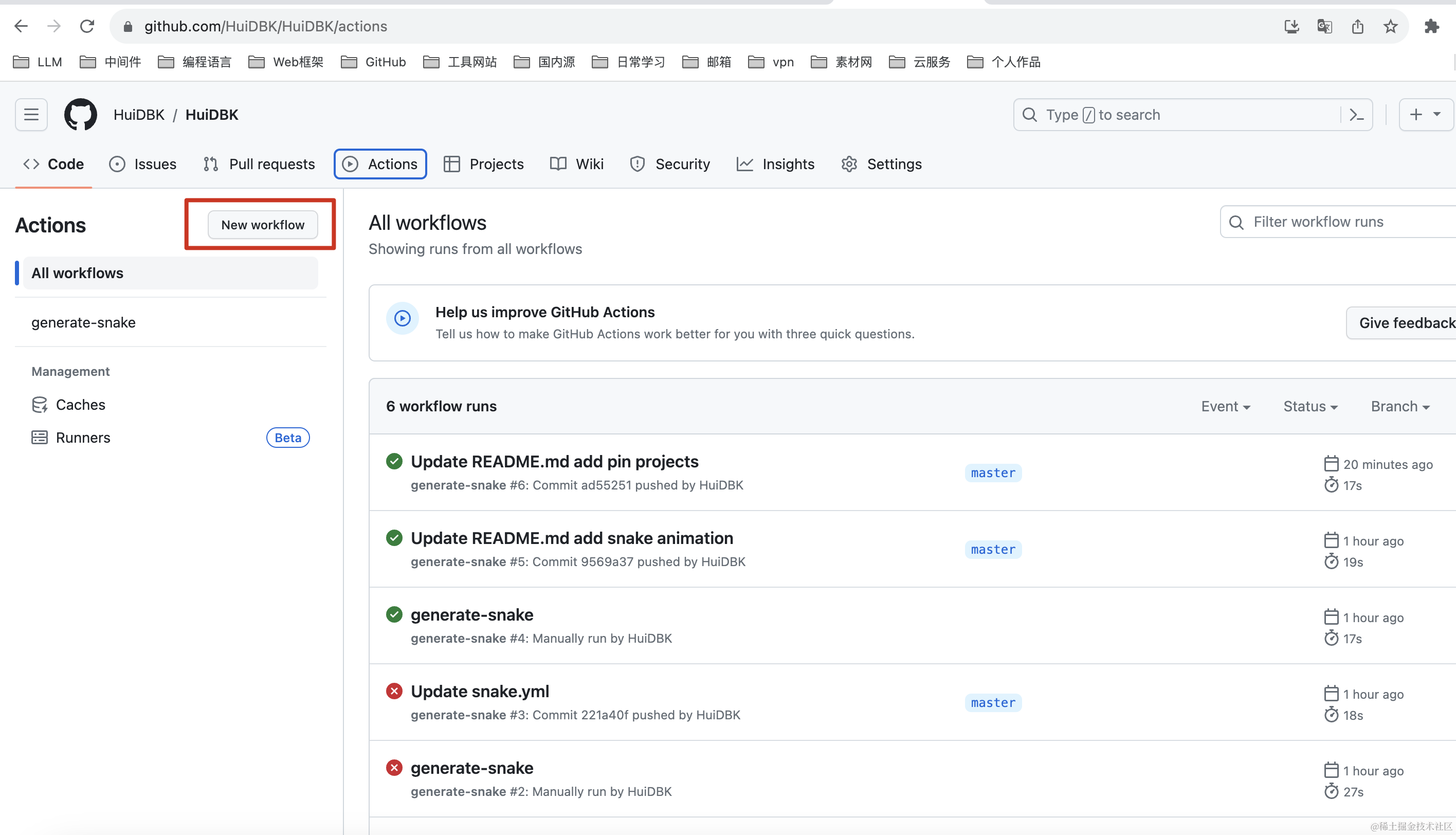Screen dimensions: 1456x835
Task: Click the browser share icon
Action: (1357, 26)
